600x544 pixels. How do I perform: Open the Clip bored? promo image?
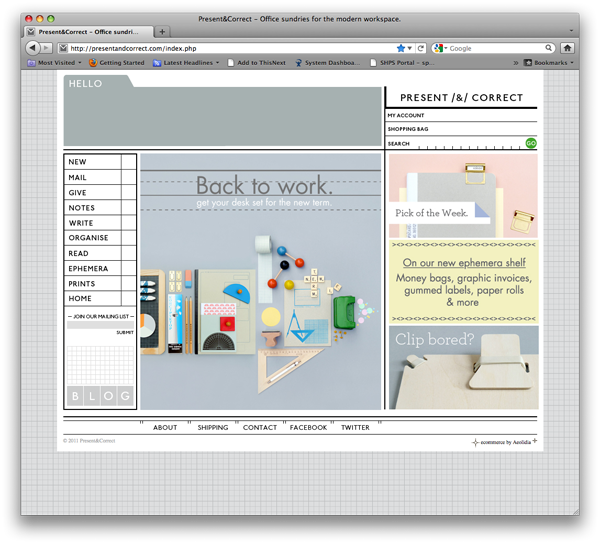(x=463, y=367)
